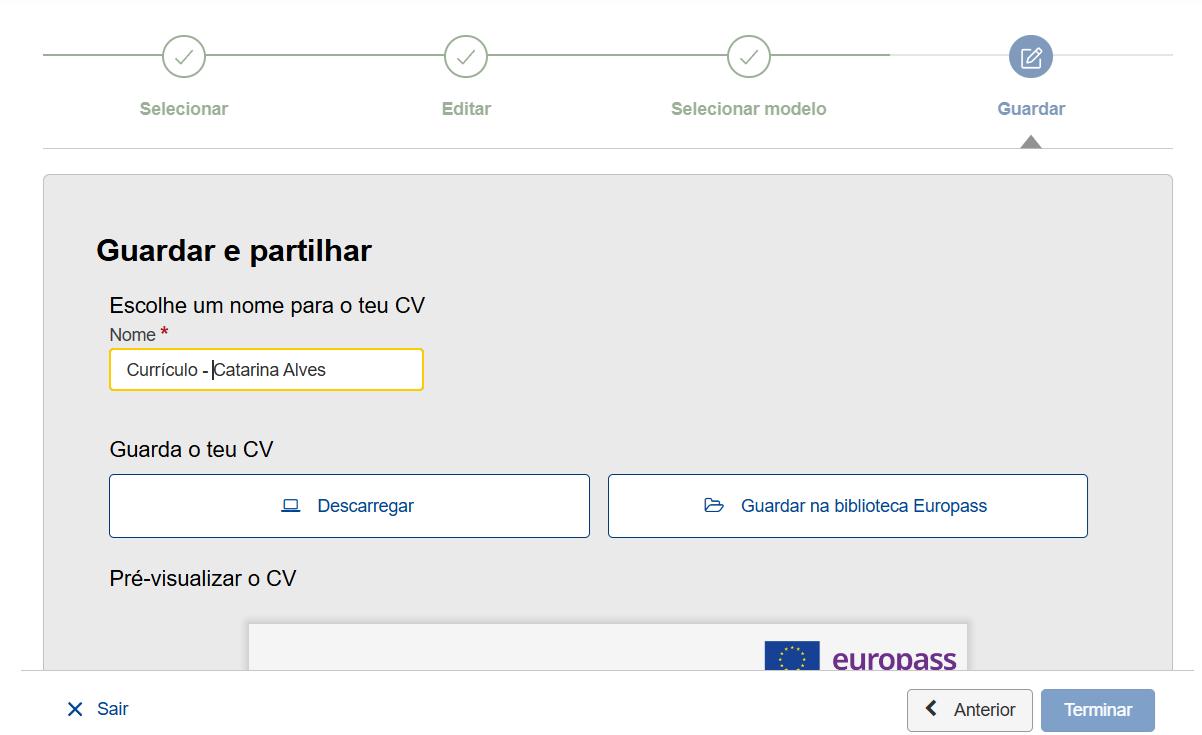Click the checkmark icon above Selecionar modelo
This screenshot has height=735, width=1202.
pos(748,57)
